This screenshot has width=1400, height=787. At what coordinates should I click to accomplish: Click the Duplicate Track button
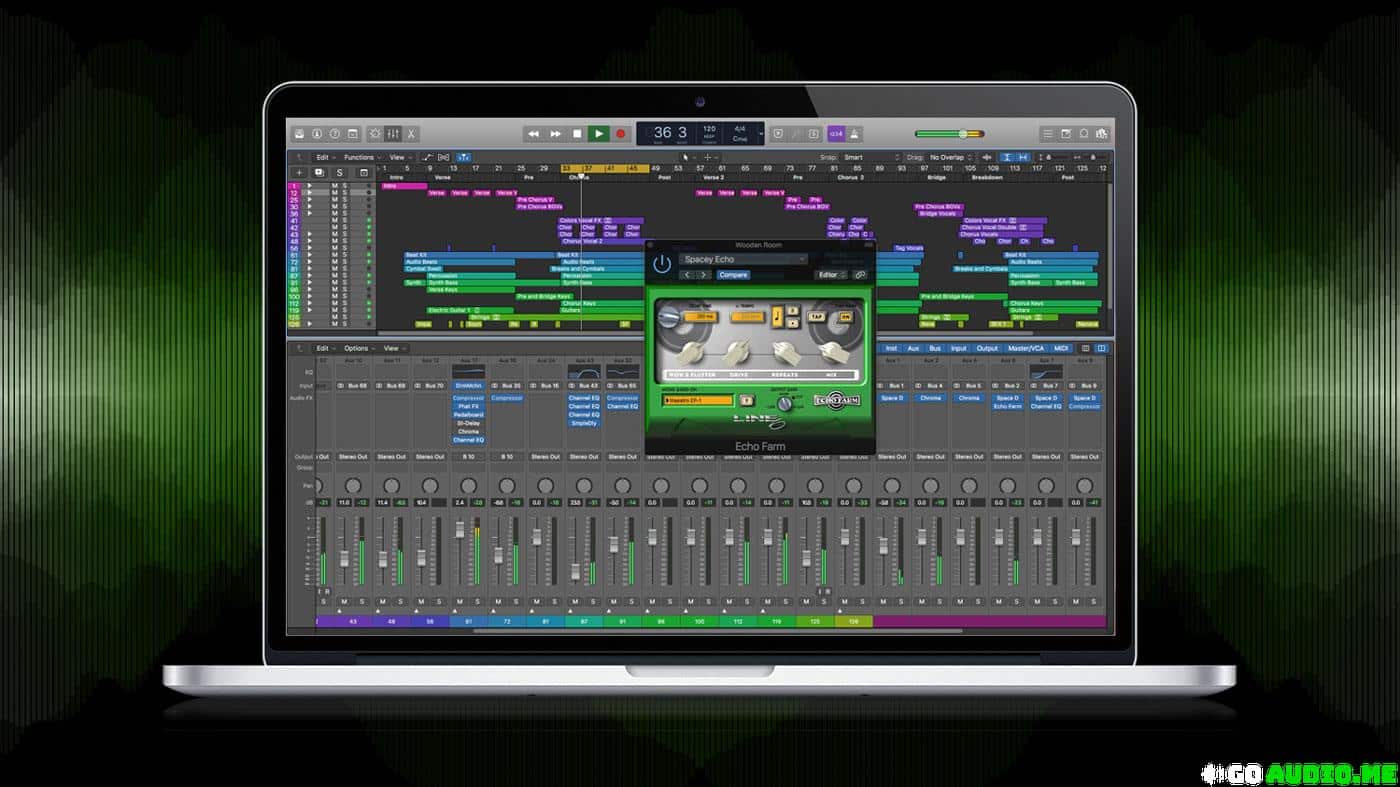pos(319,173)
